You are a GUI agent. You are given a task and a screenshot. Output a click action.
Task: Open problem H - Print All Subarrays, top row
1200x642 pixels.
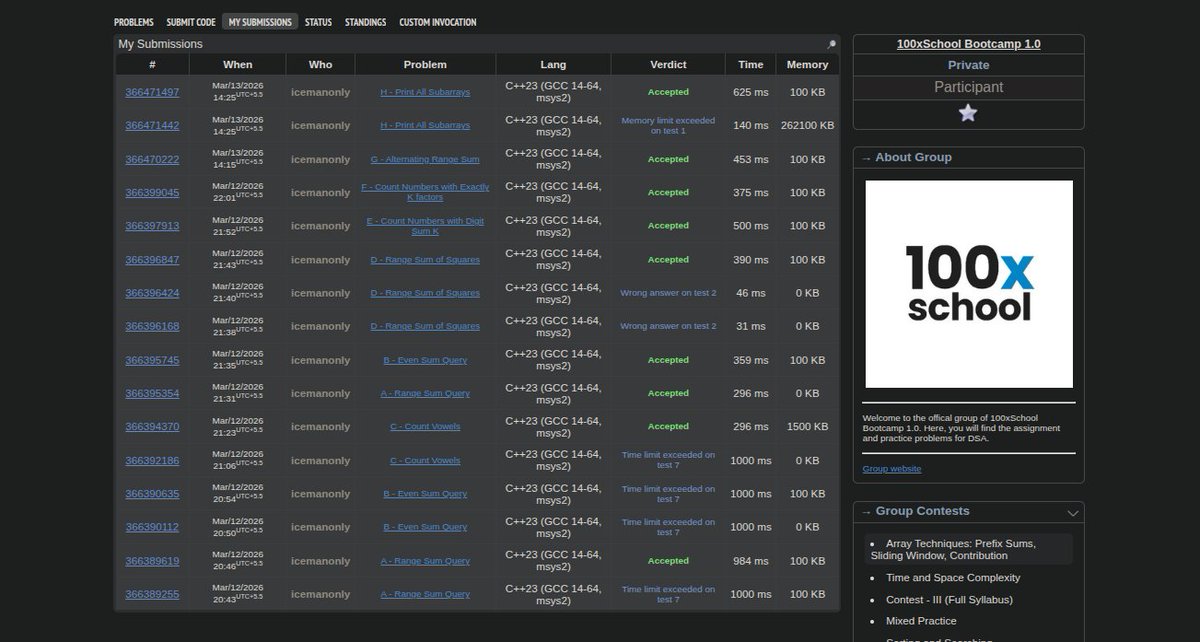[x=425, y=92]
